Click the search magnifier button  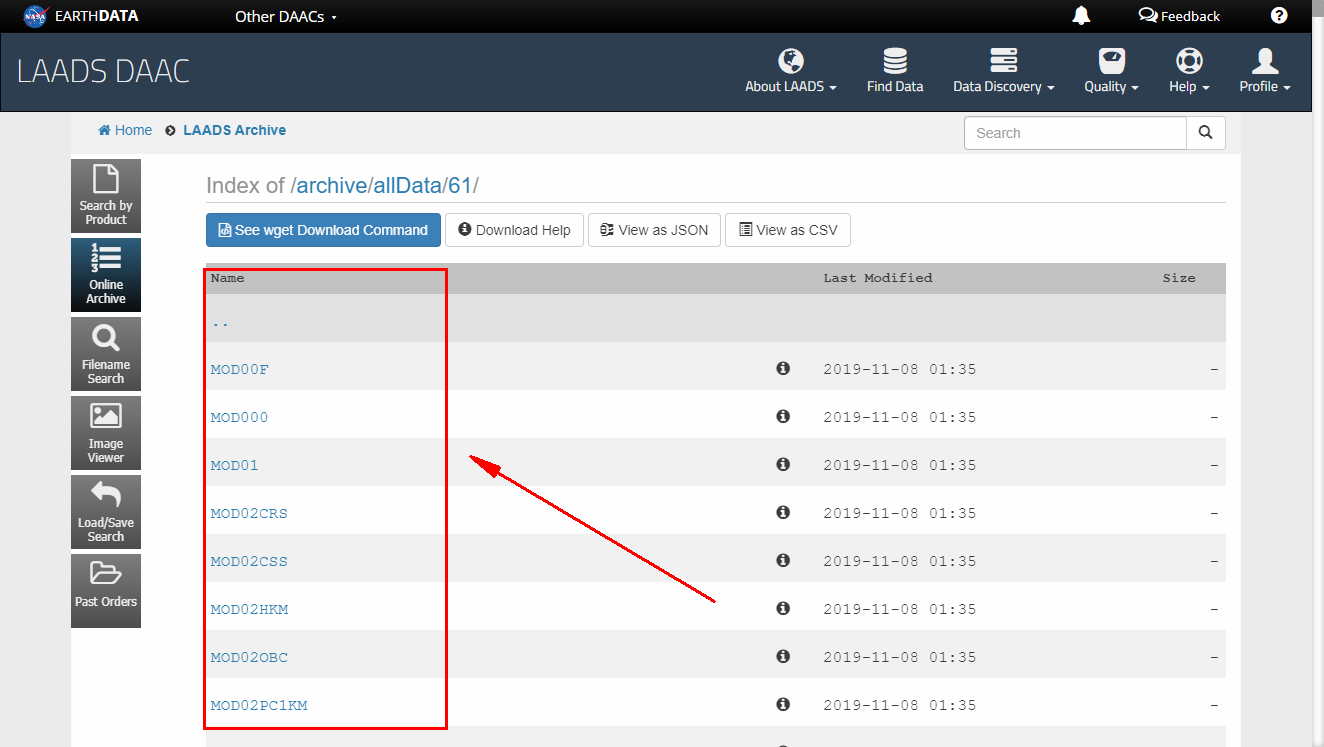tap(1206, 133)
